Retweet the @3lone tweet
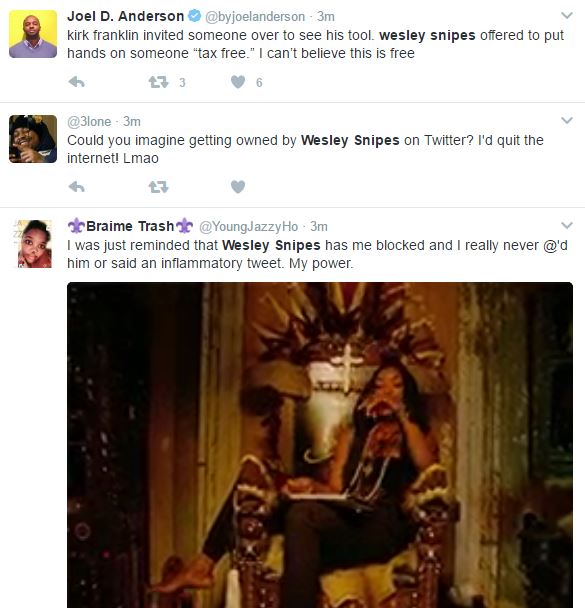The width and height of the screenshot is (585, 608). pos(159,187)
